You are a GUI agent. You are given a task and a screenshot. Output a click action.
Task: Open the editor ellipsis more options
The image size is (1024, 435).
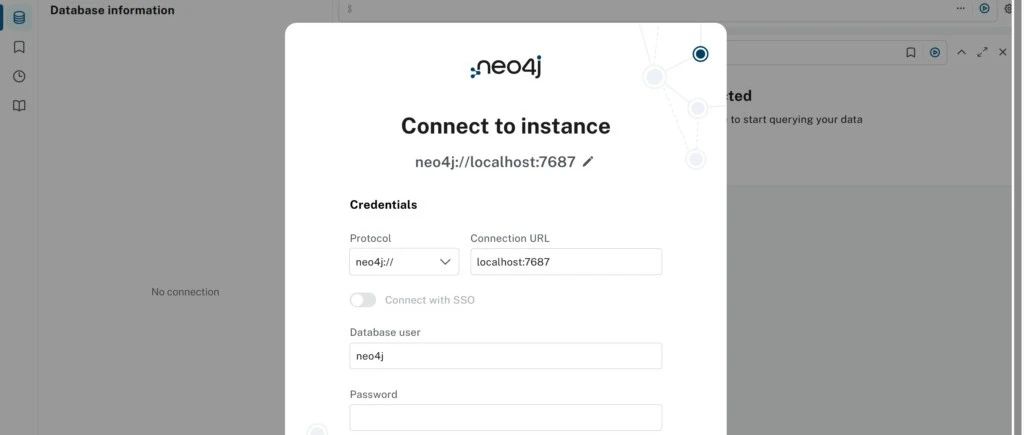point(960,8)
